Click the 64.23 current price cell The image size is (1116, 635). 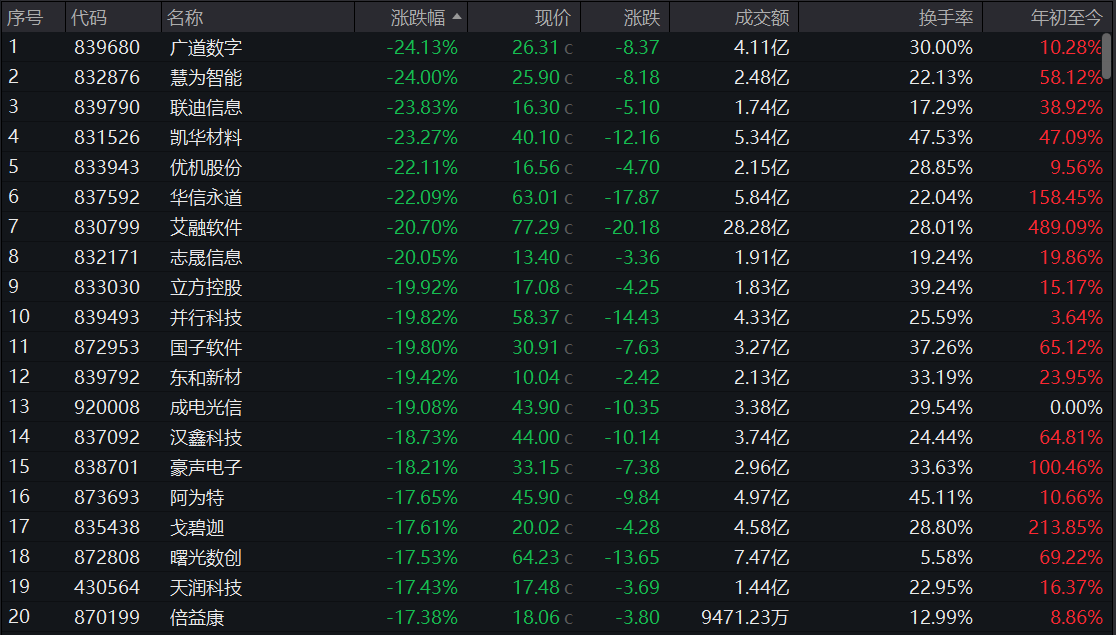535,557
